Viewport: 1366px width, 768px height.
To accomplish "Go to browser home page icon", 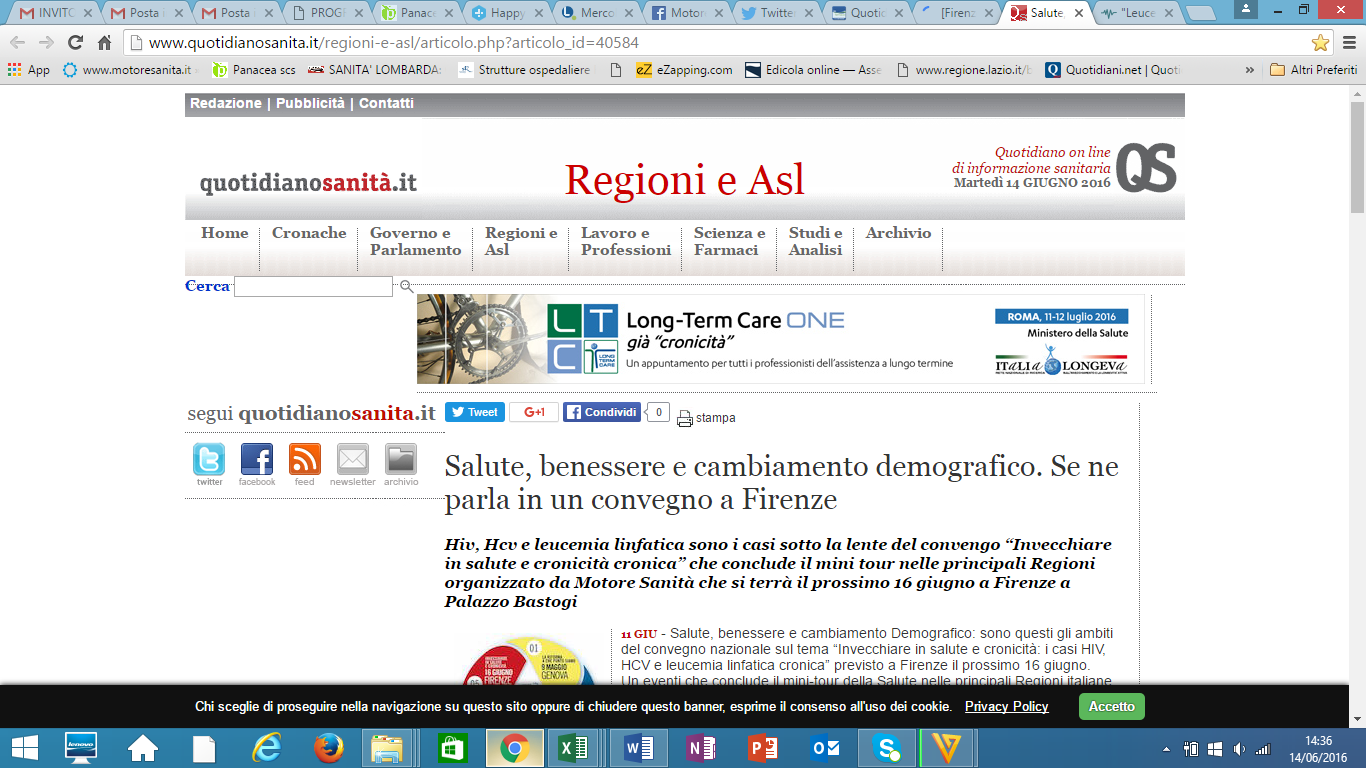I will pos(104,43).
